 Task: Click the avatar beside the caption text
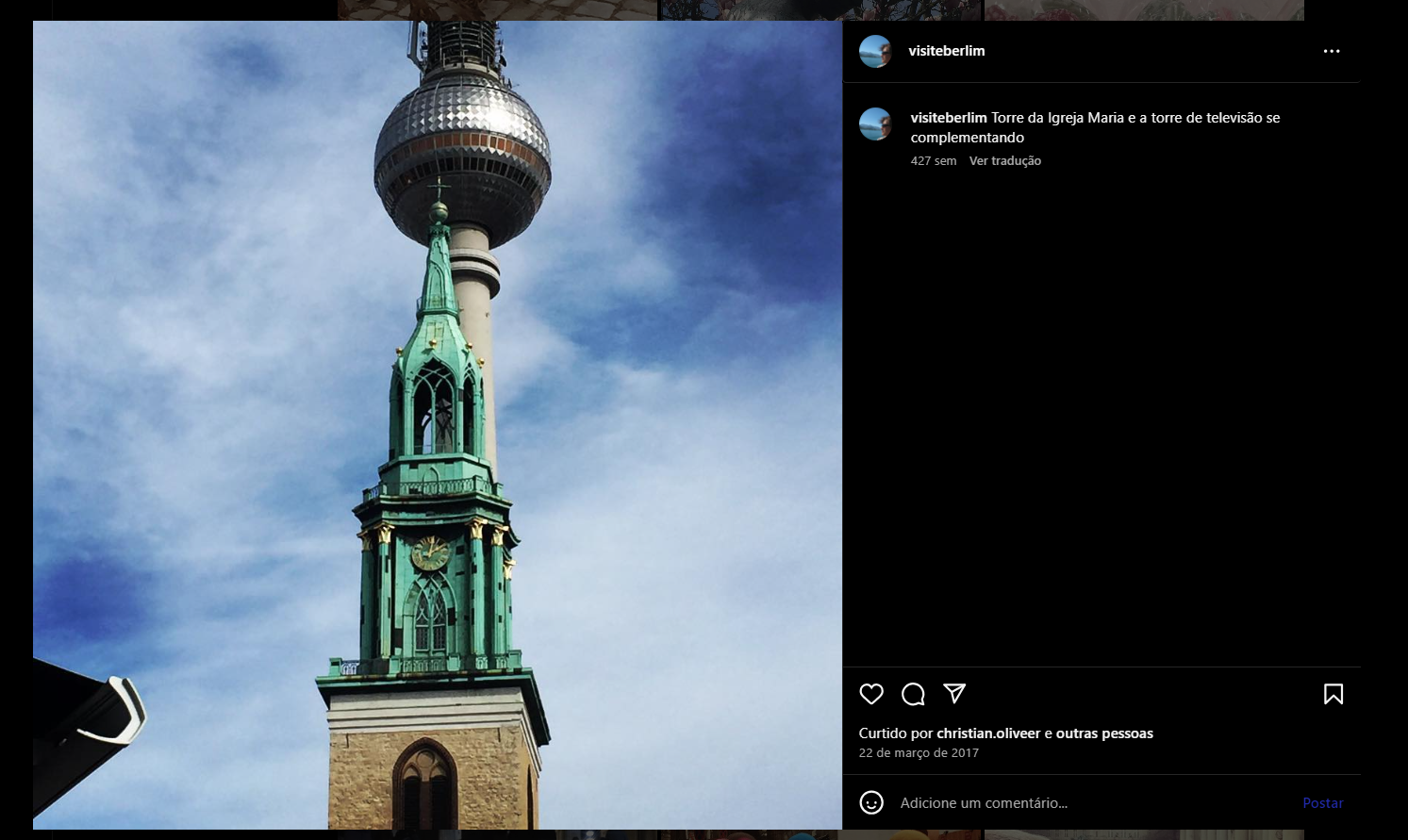coord(875,124)
